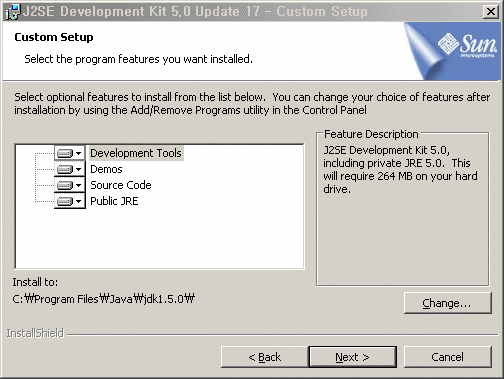
Task: Cancel the installation
Action: pos(447,357)
